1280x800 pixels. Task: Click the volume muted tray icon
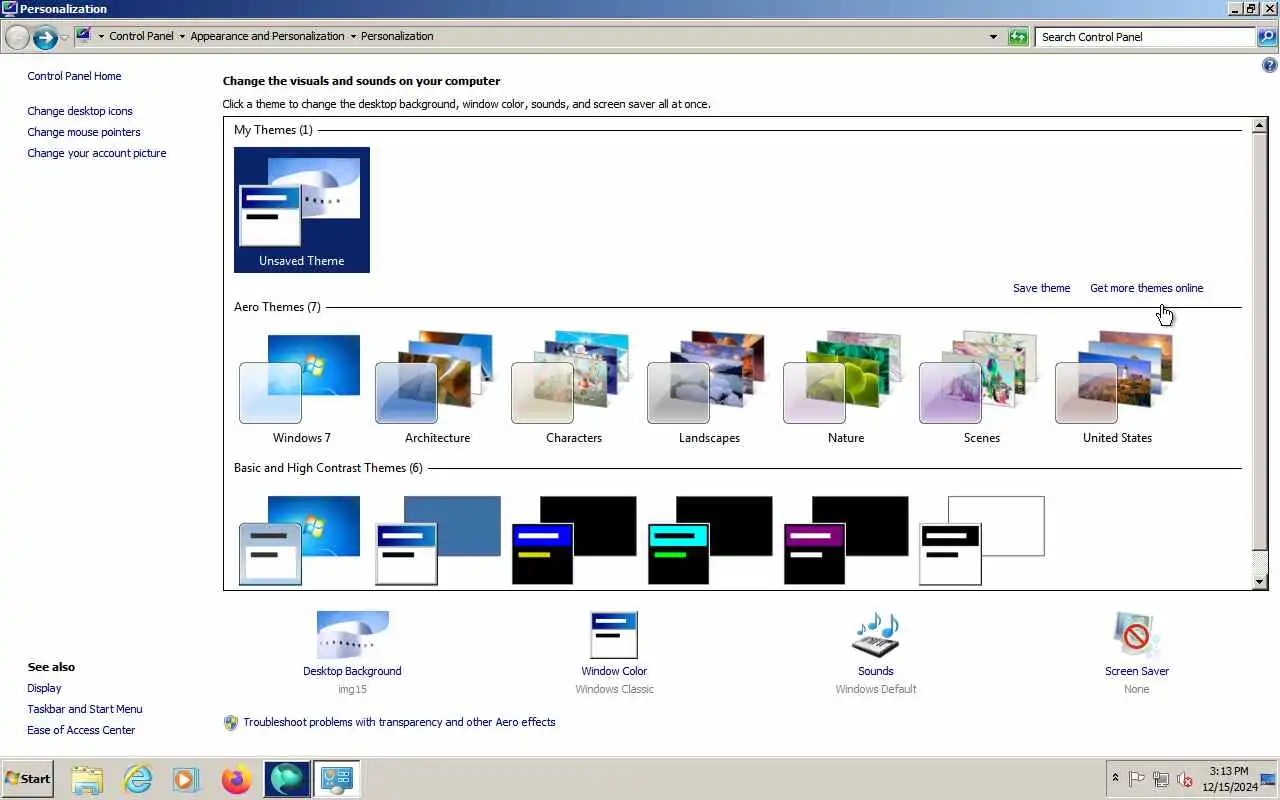tap(1186, 779)
